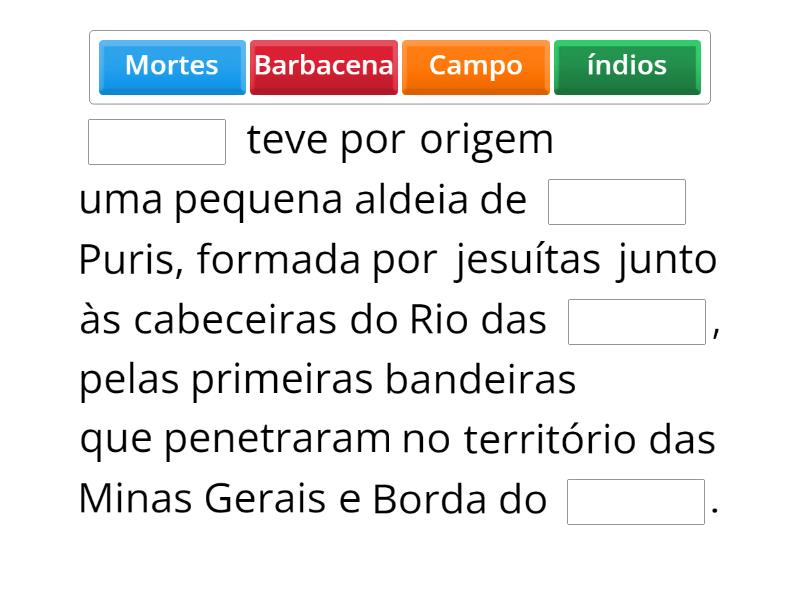The width and height of the screenshot is (800, 600).
Task: Click the word 'jesuítas' in the passage
Action: coord(528,260)
